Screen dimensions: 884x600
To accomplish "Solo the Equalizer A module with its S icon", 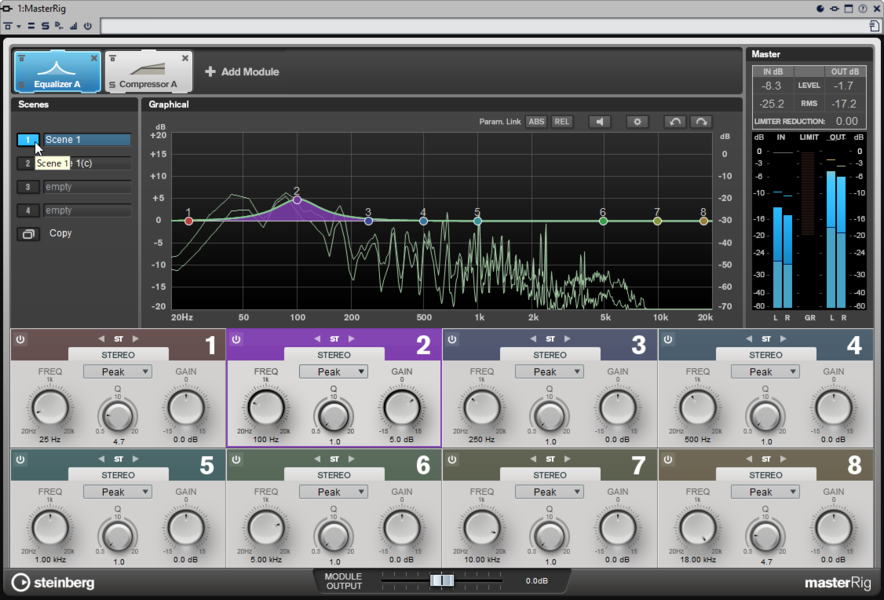I will (x=21, y=85).
